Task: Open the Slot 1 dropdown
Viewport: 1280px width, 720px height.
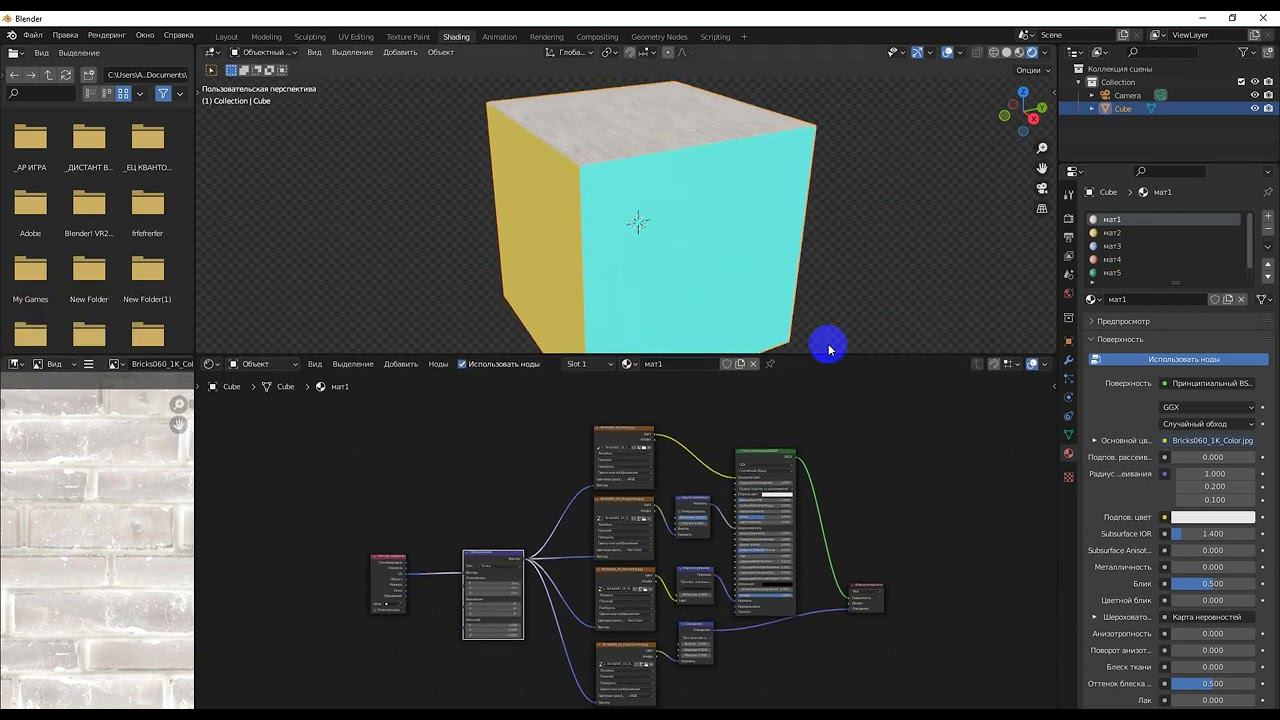Action: click(x=589, y=364)
